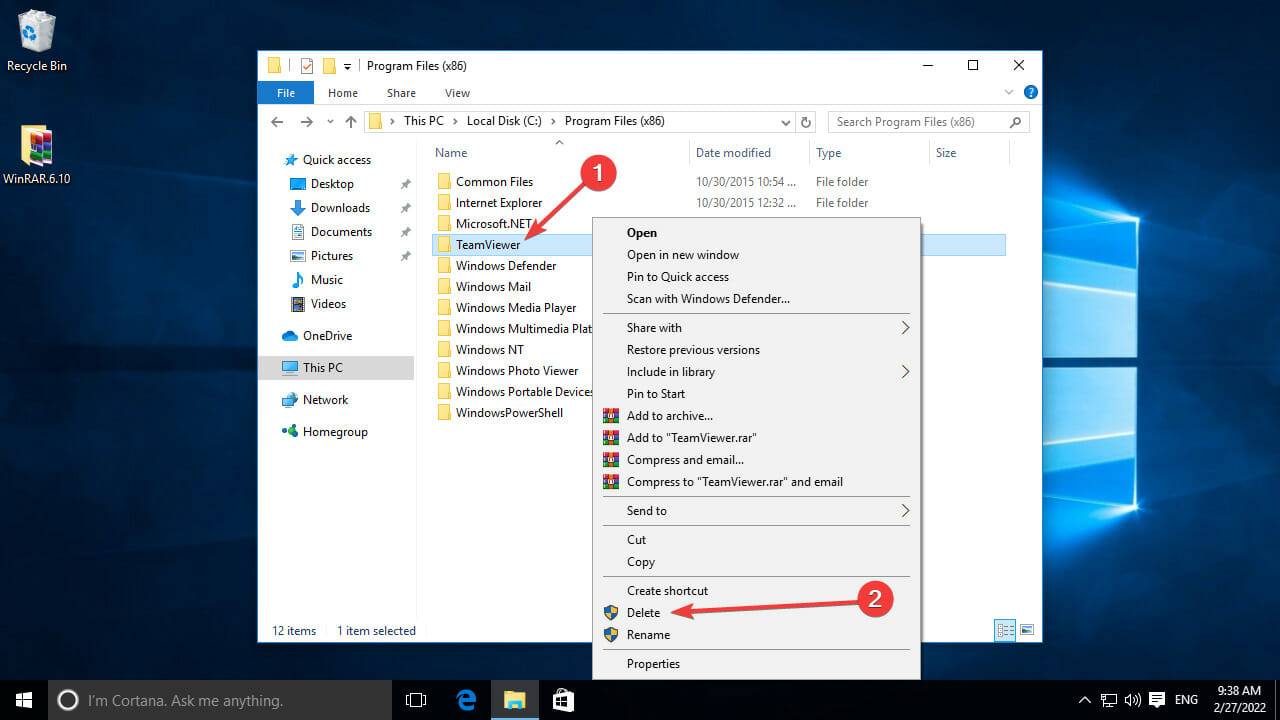Screen dimensions: 1280x720
Task: Navigate up one level with the up arrow
Action: [x=351, y=121]
